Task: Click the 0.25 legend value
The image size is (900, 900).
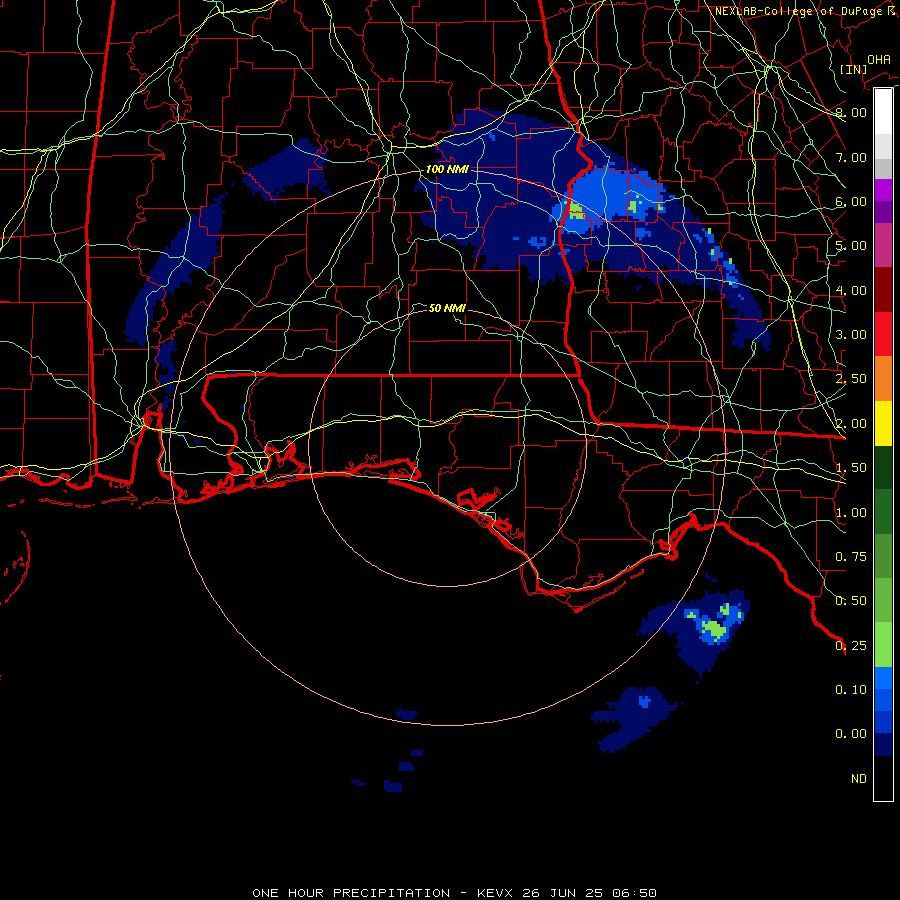Action: coord(851,646)
